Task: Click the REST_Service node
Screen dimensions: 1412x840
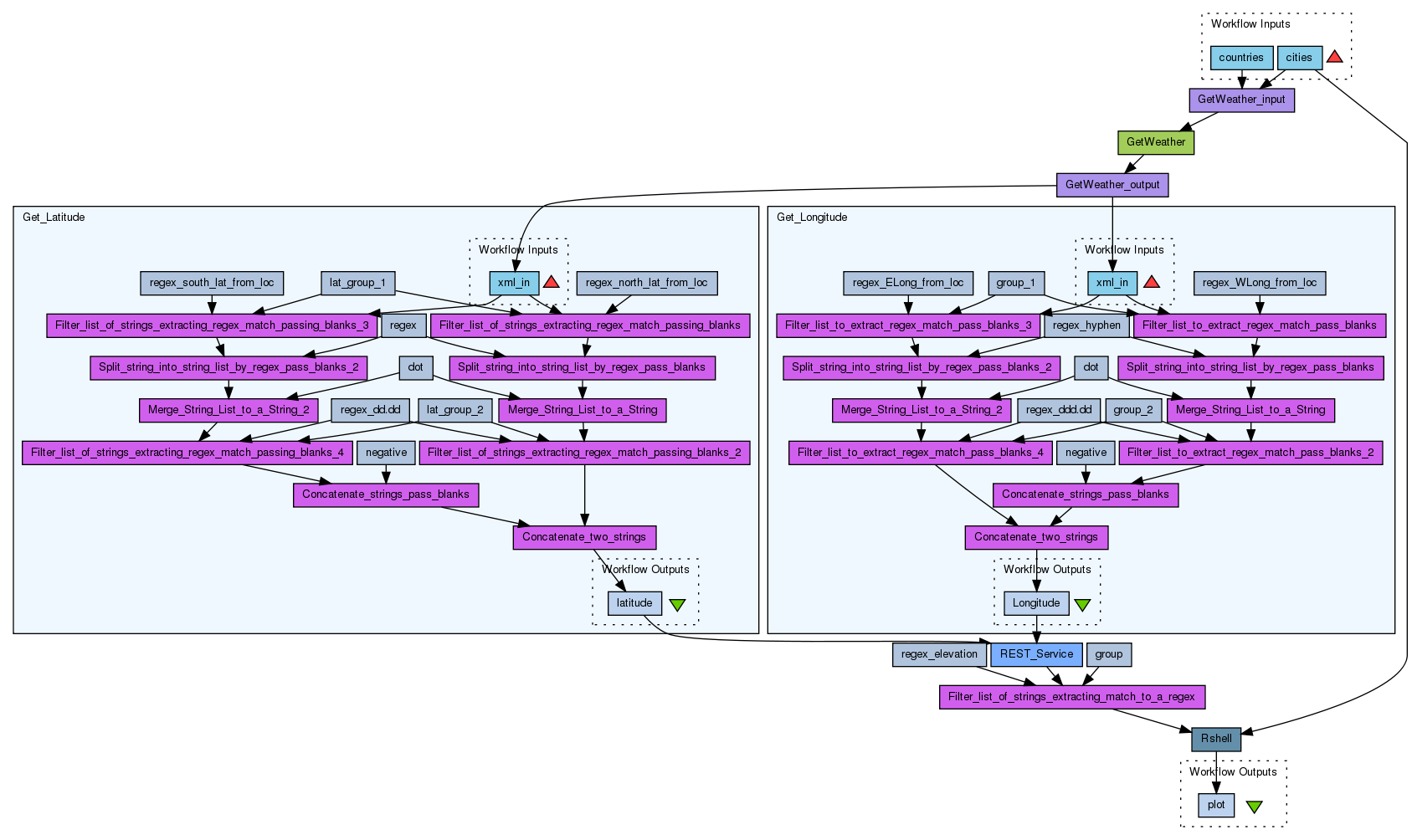Action: [x=1036, y=654]
